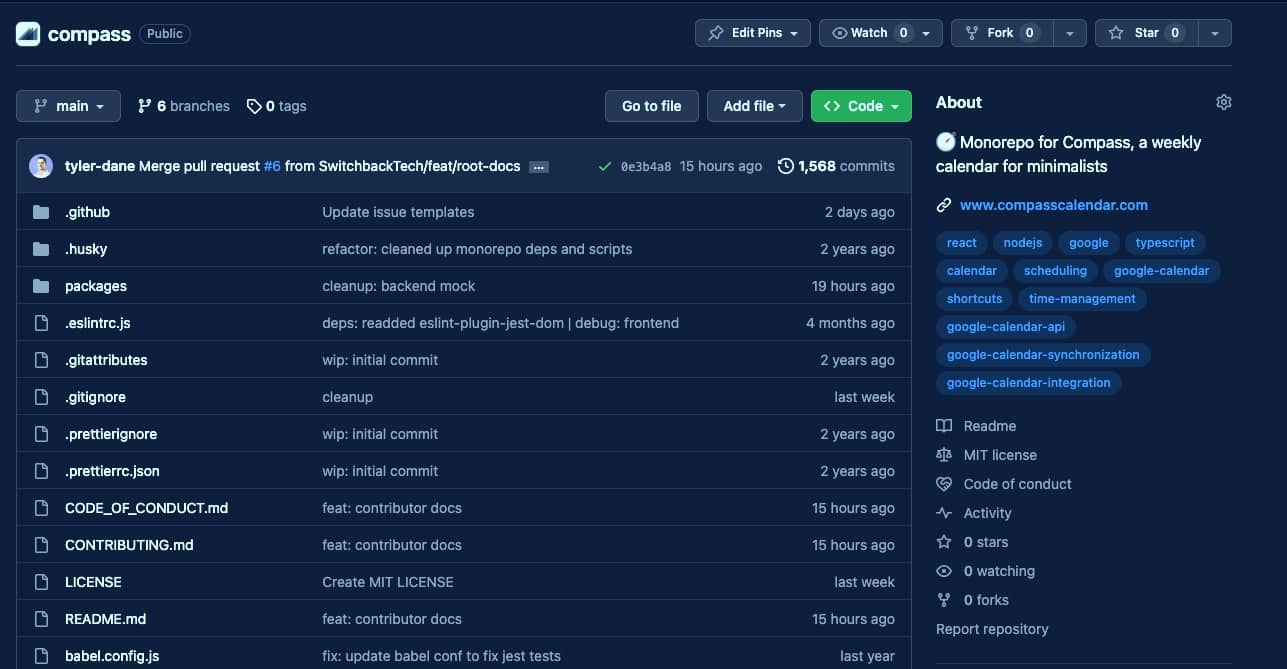The width and height of the screenshot is (1287, 669).
Task: Click the green commit status checkmark
Action: [x=604, y=167]
